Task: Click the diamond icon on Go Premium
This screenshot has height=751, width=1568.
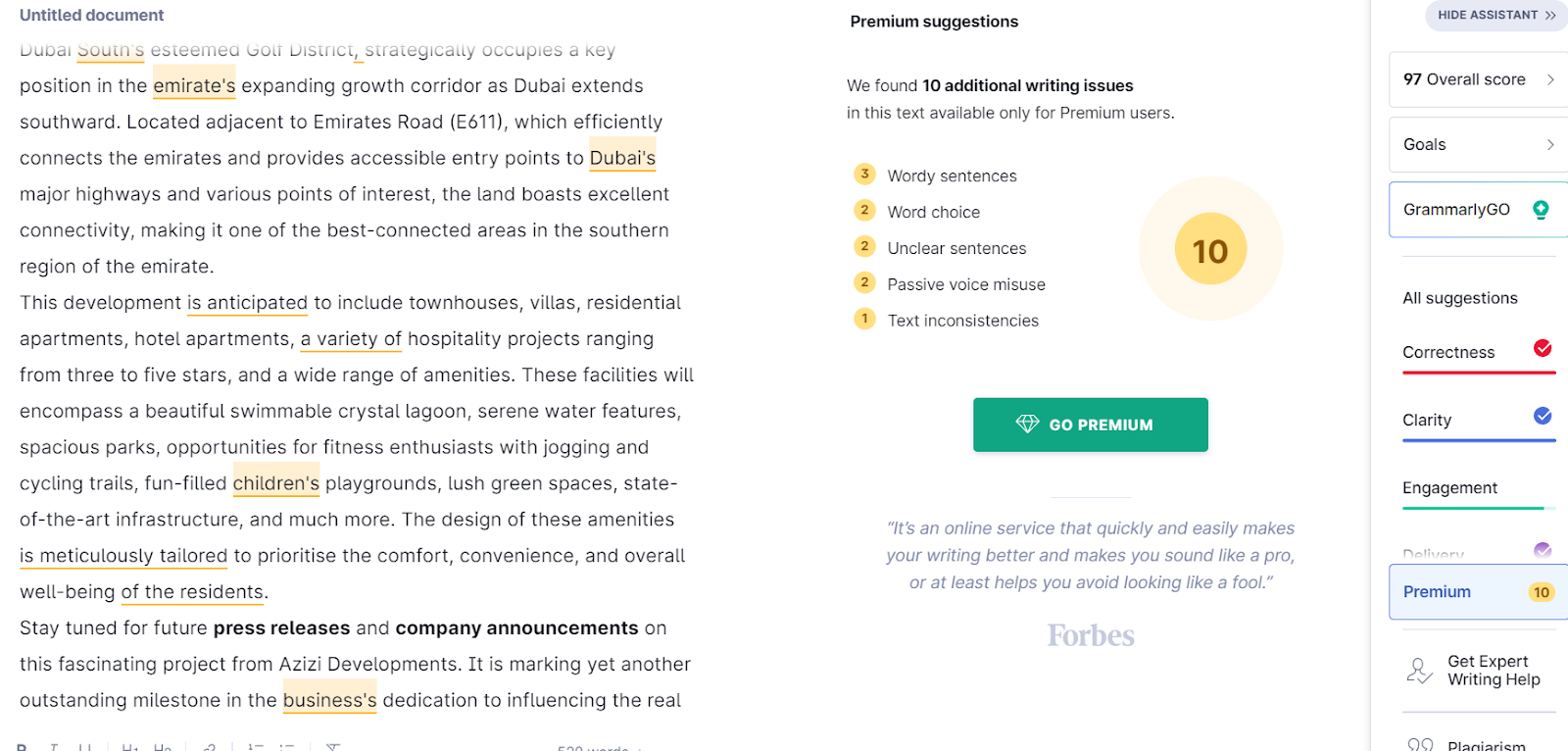Action: coord(1027,424)
